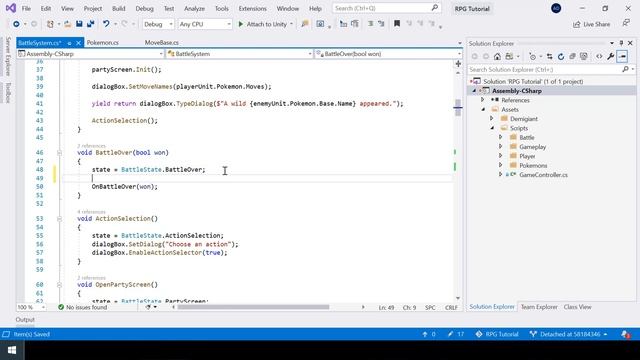
Task: Expand the Pokemons folder
Action: [x=501, y=165]
